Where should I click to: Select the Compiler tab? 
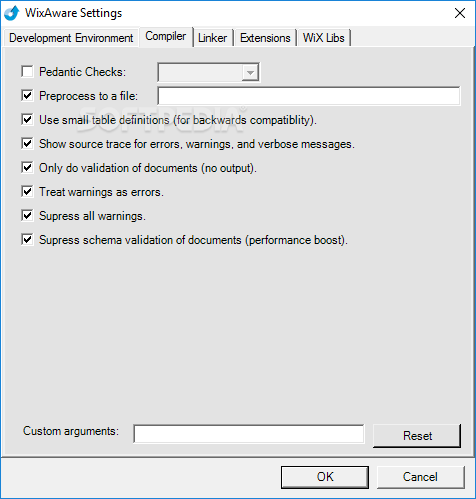point(166,36)
